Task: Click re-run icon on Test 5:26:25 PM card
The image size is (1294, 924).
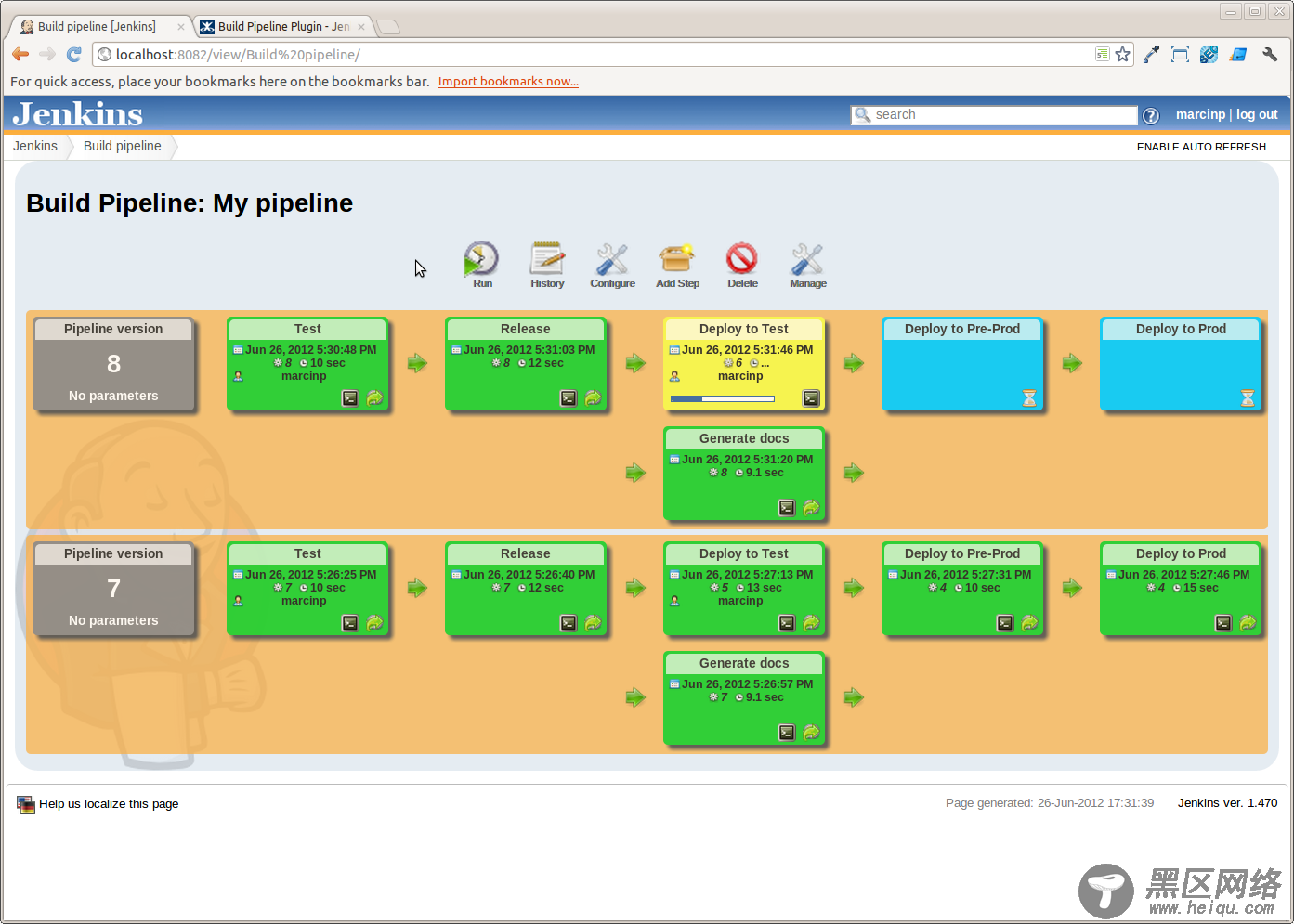Action: click(374, 623)
